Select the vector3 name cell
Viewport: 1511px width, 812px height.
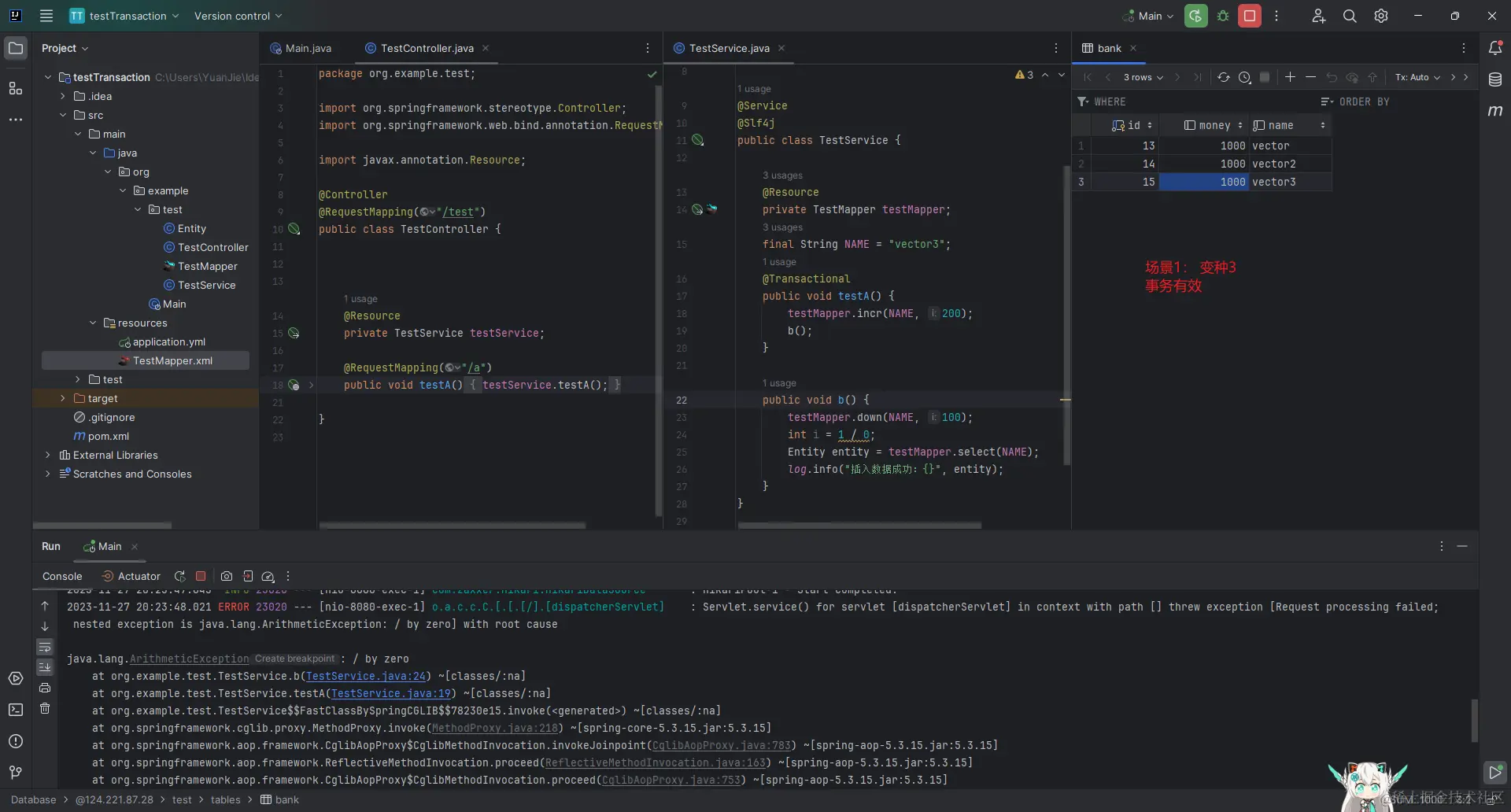(x=1289, y=182)
